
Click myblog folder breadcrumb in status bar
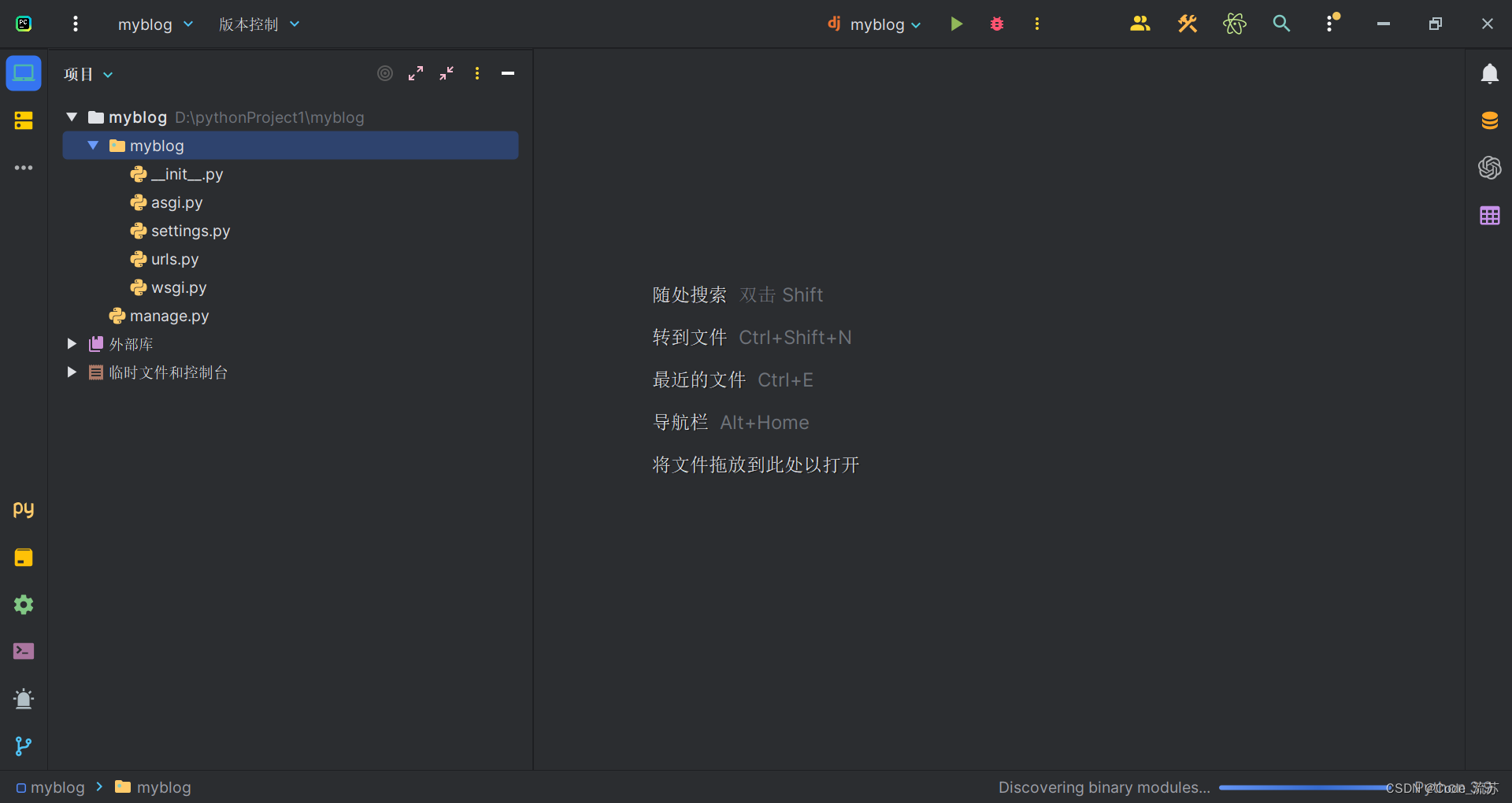pyautogui.click(x=153, y=787)
